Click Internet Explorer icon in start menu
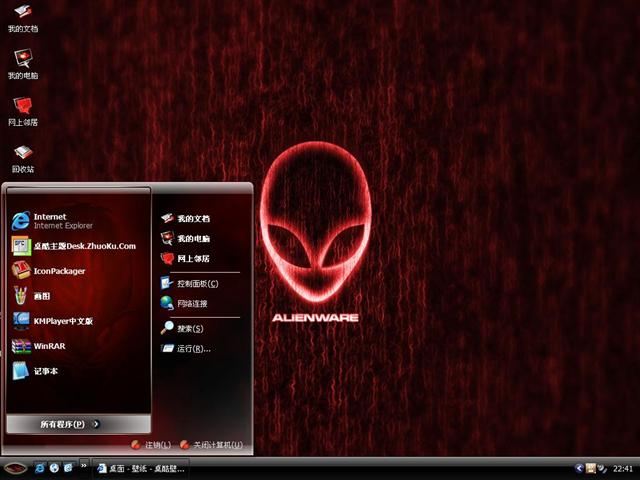 20,221
